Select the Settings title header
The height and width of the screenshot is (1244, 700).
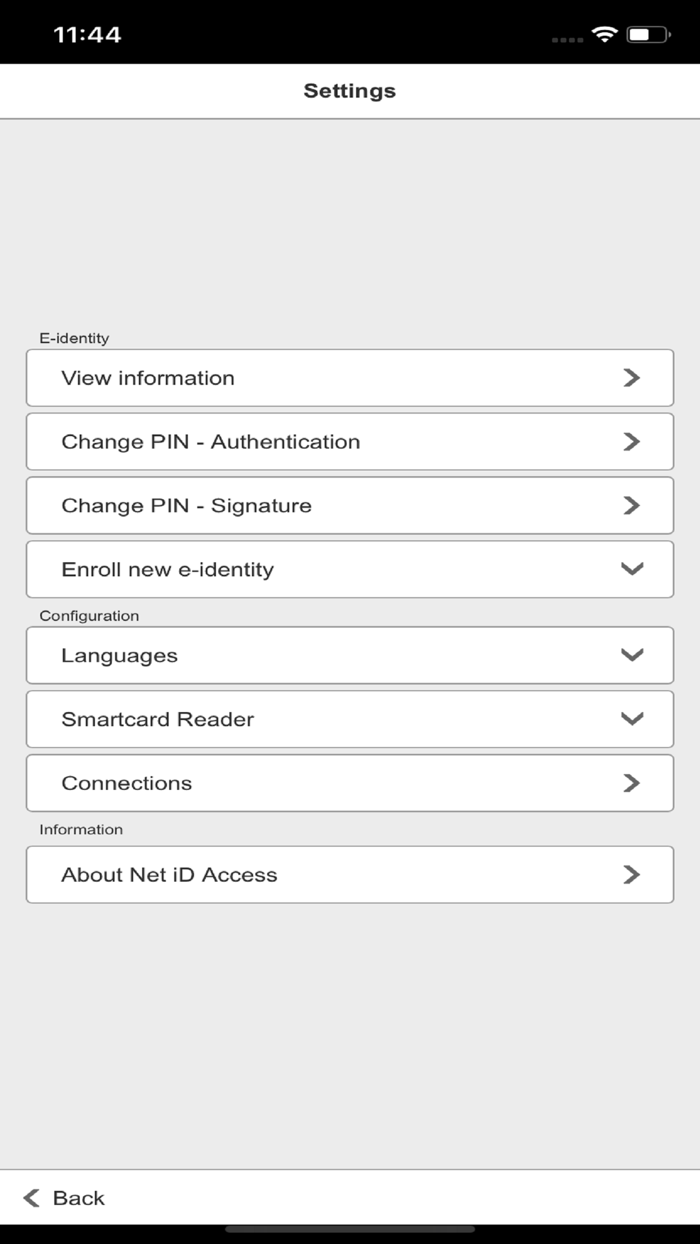(349, 90)
